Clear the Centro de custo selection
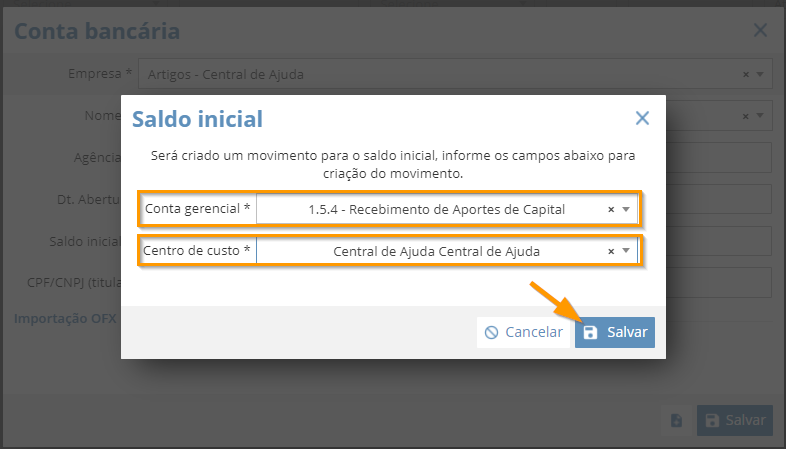The image size is (786, 449). pos(611,251)
